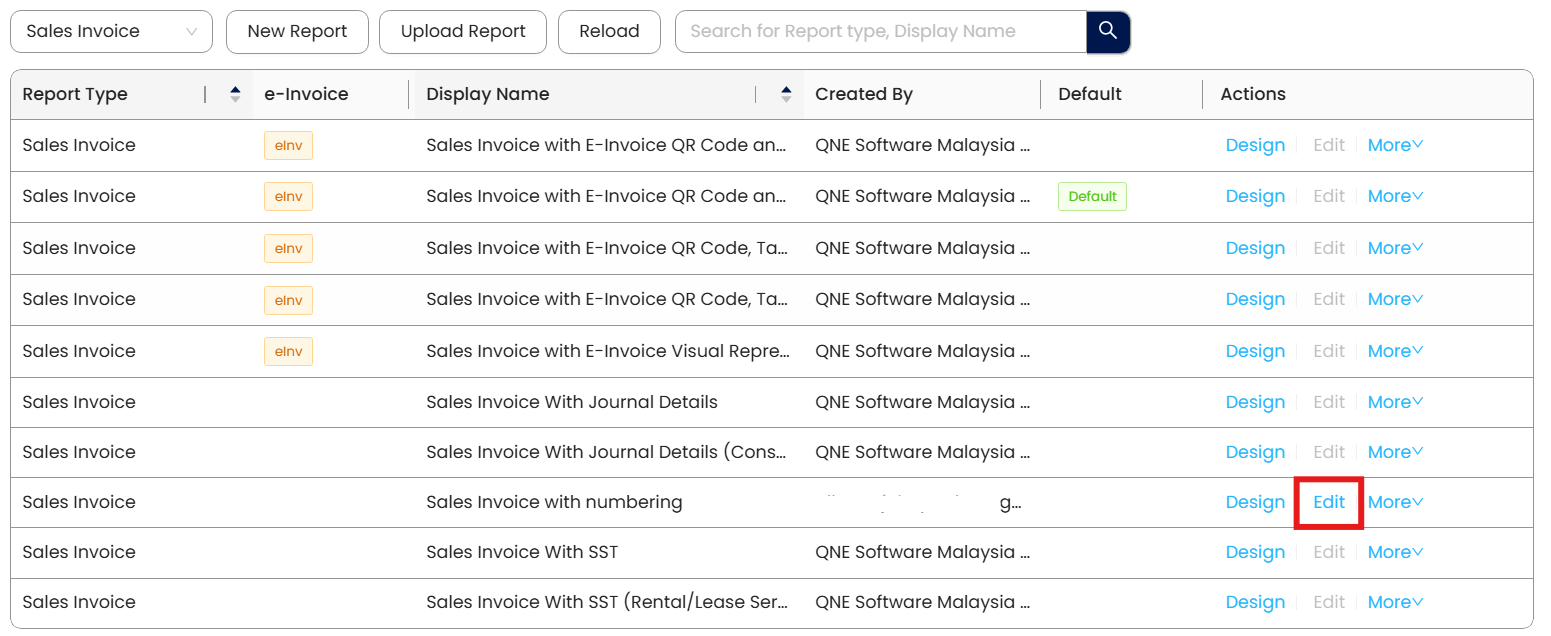This screenshot has width=1551, height=636.
Task: Click the green Default badge
Action: (x=1092, y=196)
